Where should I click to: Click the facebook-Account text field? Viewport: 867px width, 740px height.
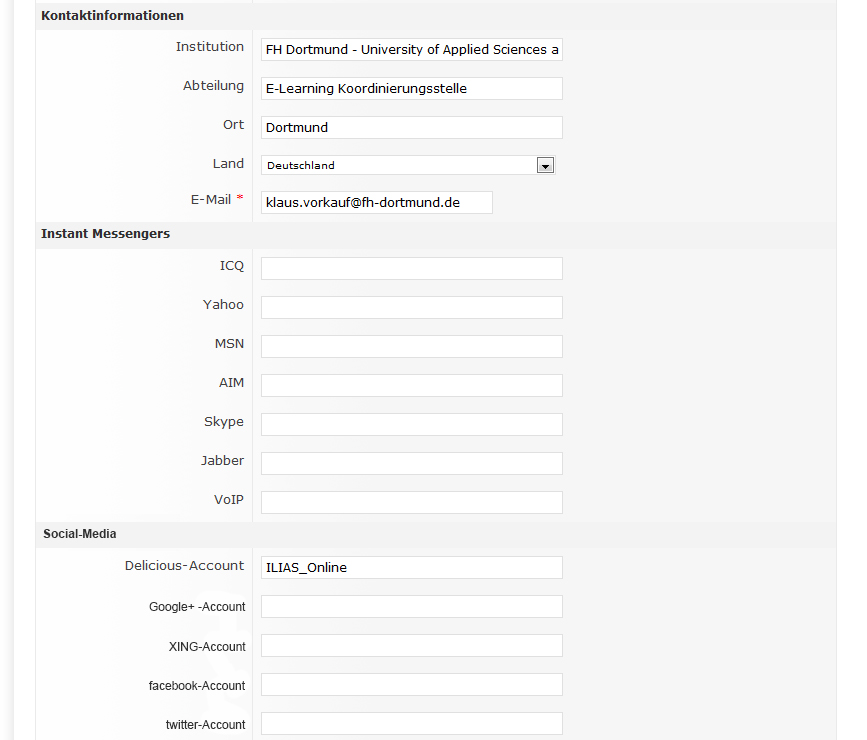point(411,685)
